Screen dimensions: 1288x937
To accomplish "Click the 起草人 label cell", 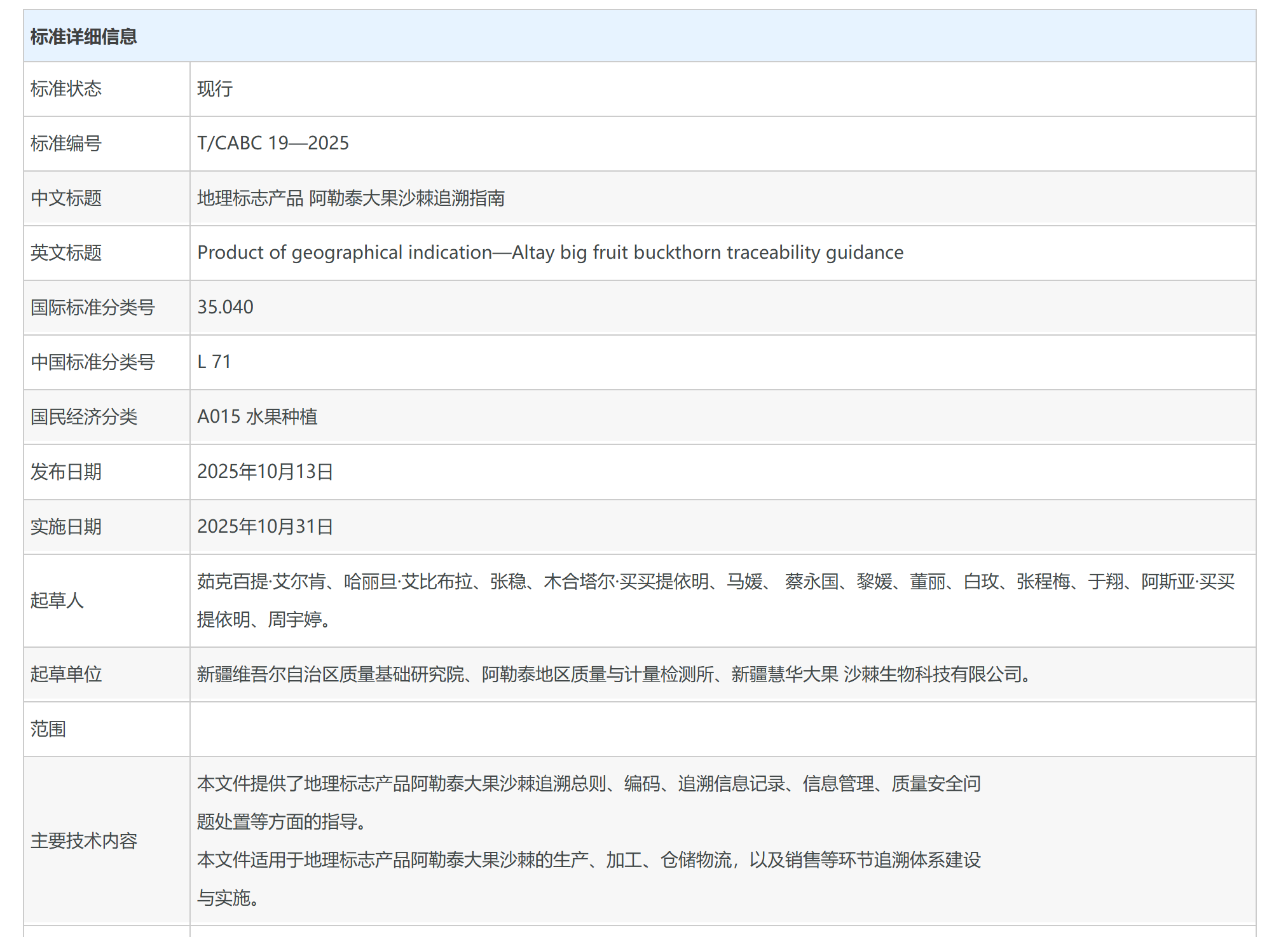I will 57,600.
